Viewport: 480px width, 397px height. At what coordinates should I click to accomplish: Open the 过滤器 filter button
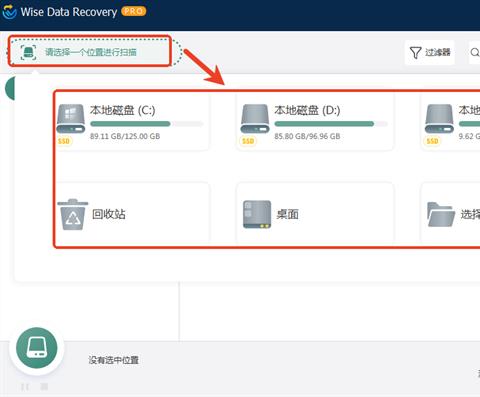430,52
